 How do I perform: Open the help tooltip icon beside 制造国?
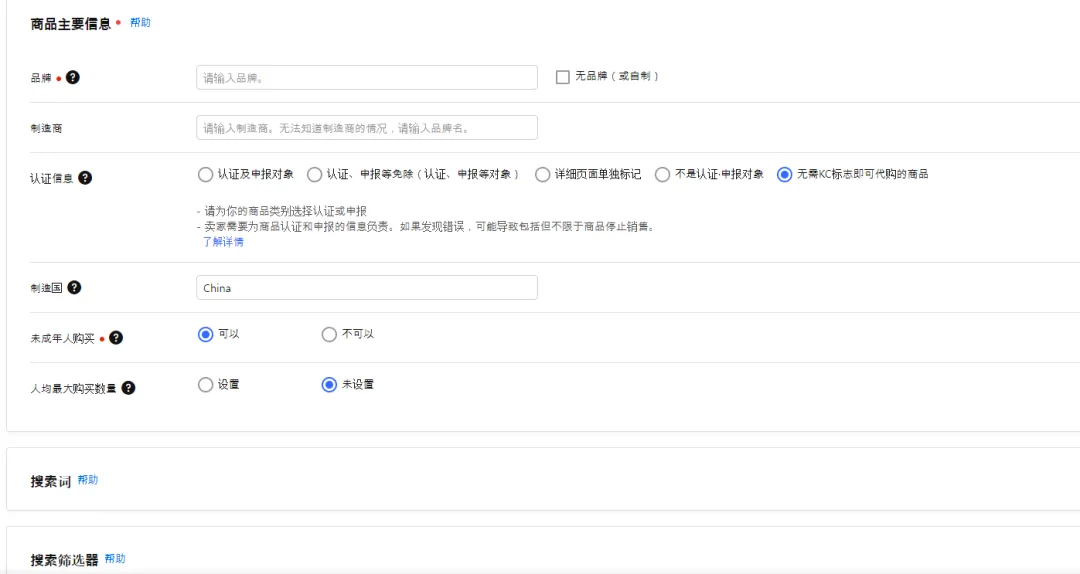click(x=74, y=287)
